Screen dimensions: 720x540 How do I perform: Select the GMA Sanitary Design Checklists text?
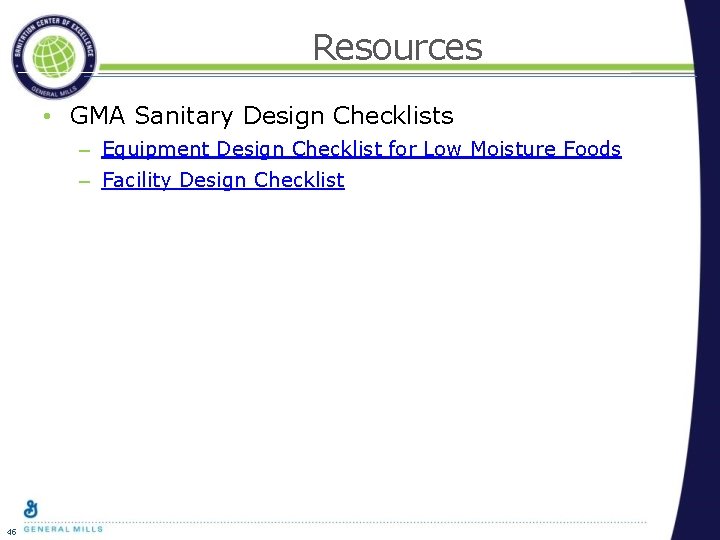point(261,116)
